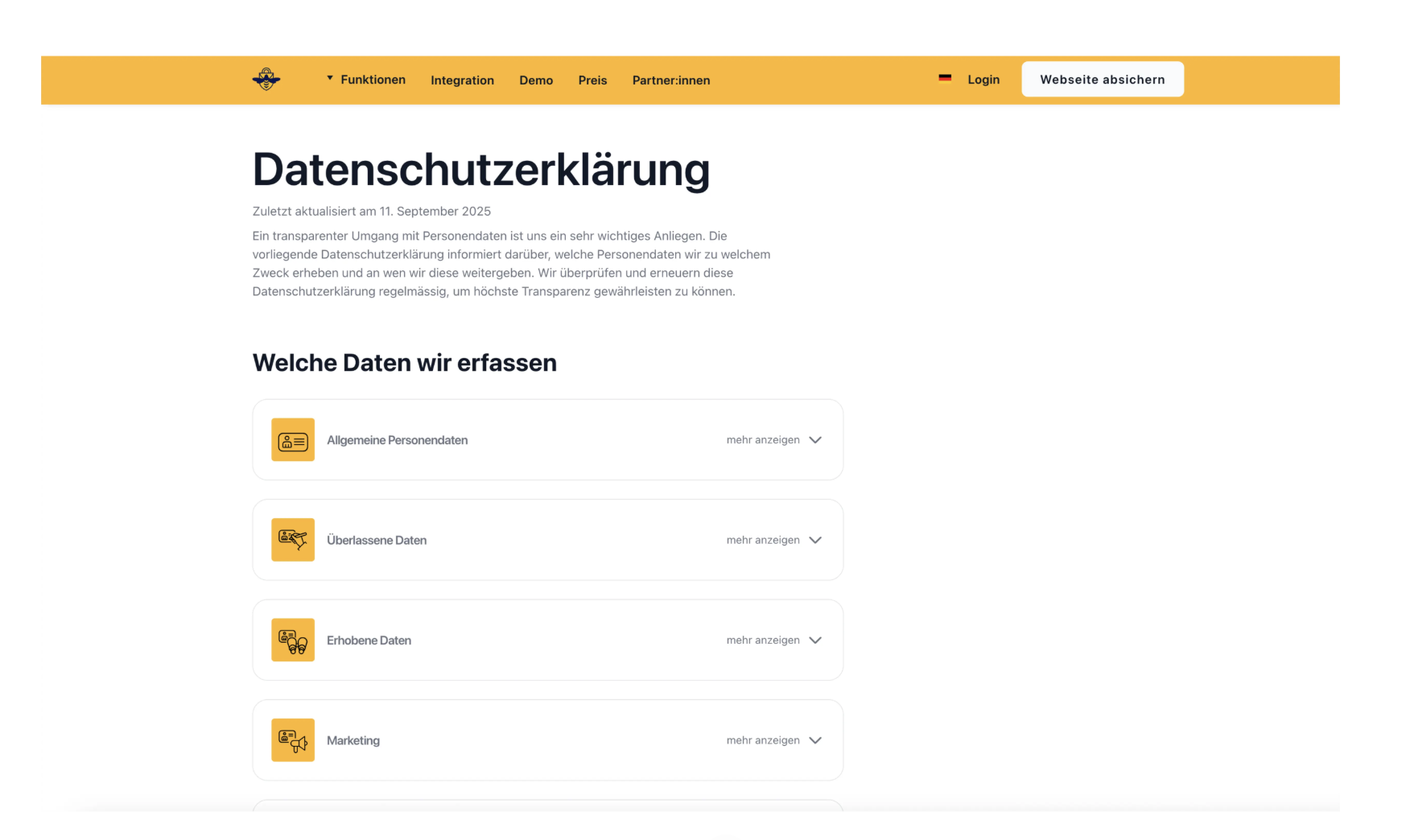Viewport: 1402px width, 840px height.
Task: Select Demo in the navigation bar
Action: (536, 80)
